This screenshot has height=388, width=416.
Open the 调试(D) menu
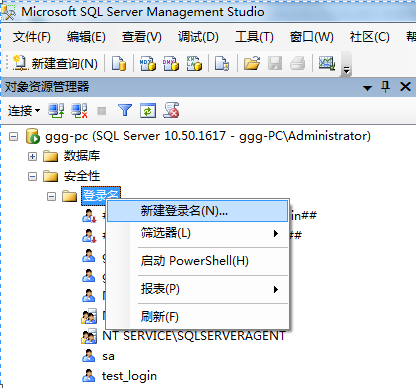198,37
